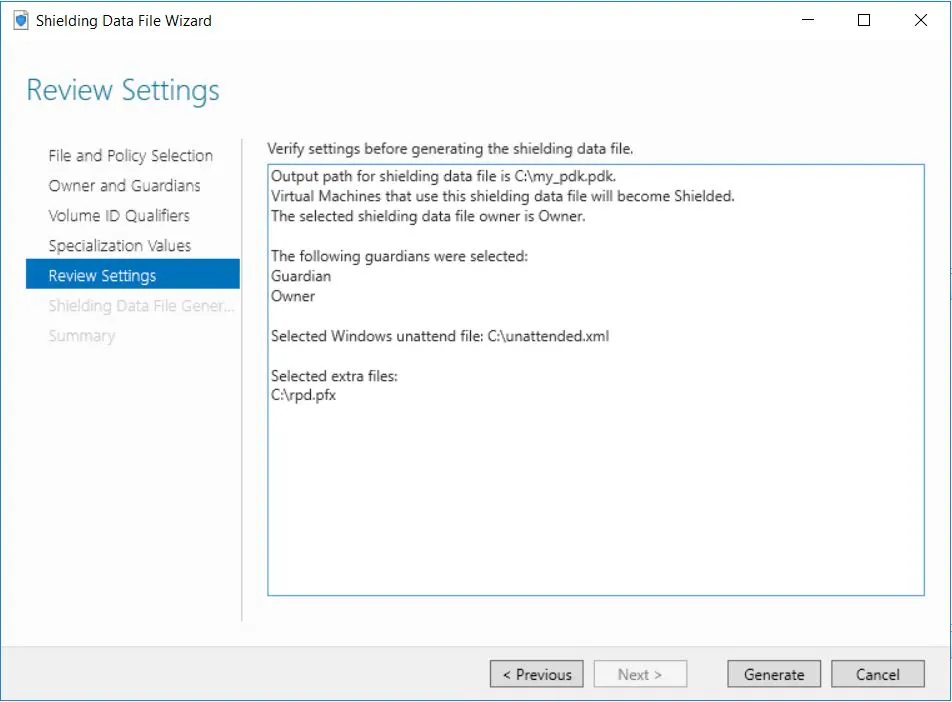
Task: Click the unattend file line C:\unattended.xml
Action: (x=440, y=336)
